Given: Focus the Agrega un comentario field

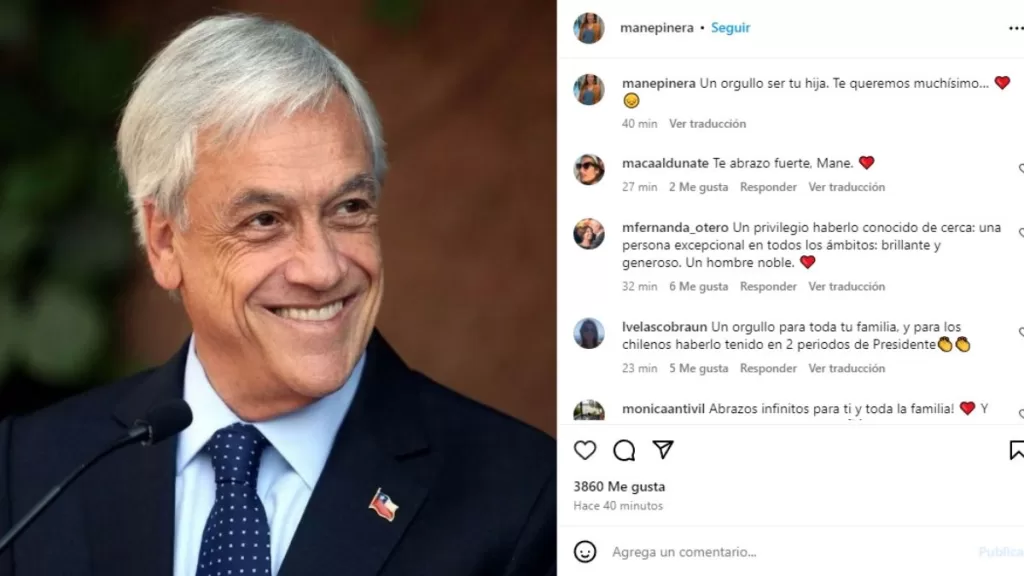Looking at the screenshot, I should point(790,552).
